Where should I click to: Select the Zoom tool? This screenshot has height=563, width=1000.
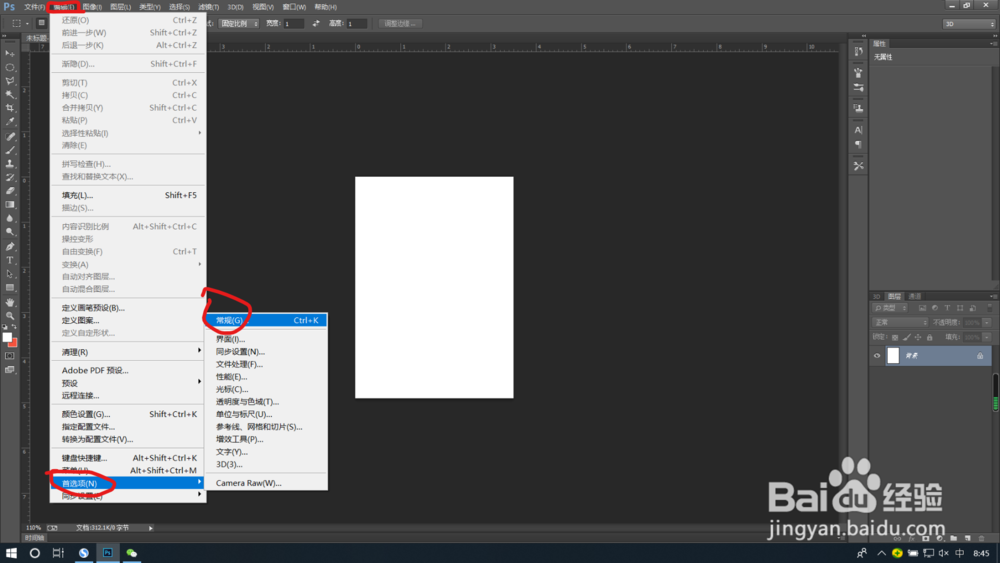[10, 316]
